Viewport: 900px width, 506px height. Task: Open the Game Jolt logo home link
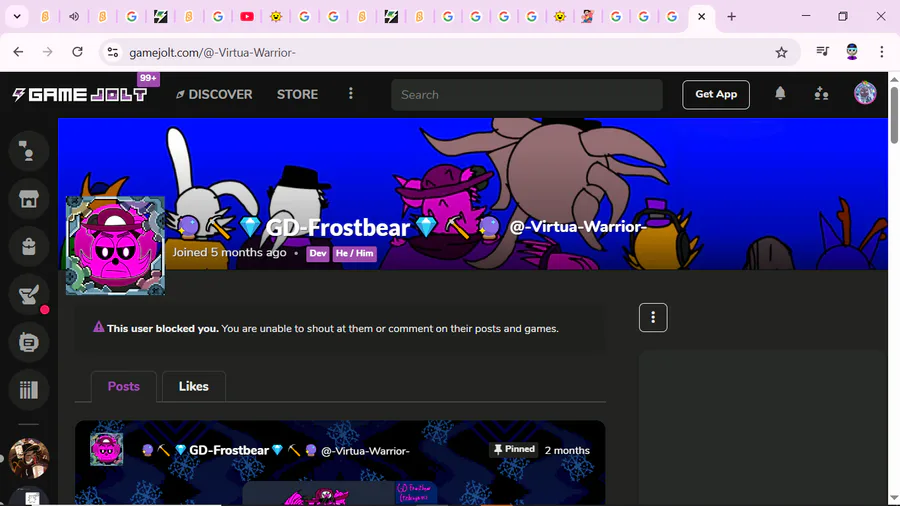(80, 95)
